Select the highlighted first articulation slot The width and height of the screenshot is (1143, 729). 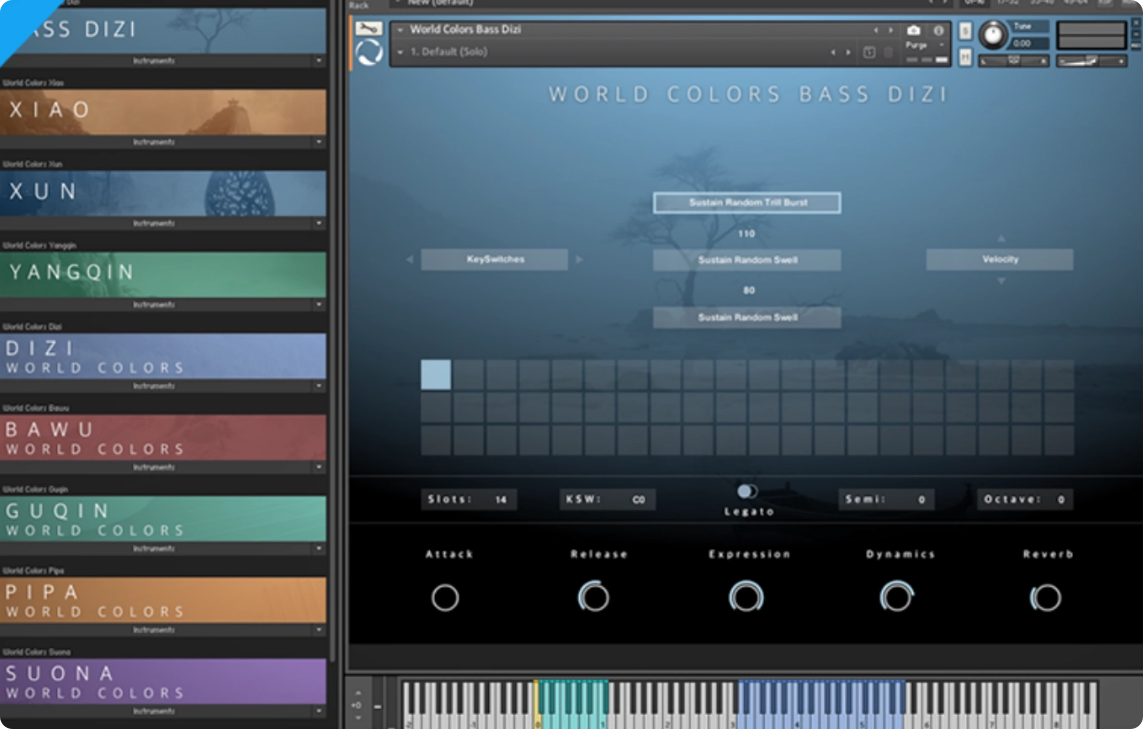(436, 375)
